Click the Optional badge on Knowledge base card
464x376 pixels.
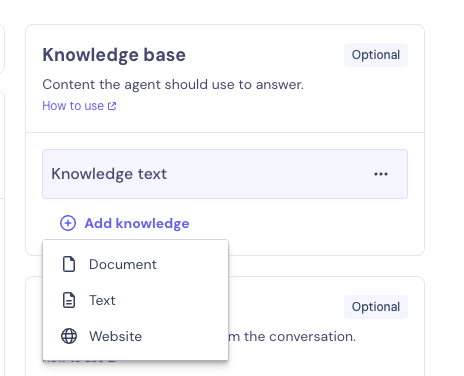pos(376,55)
